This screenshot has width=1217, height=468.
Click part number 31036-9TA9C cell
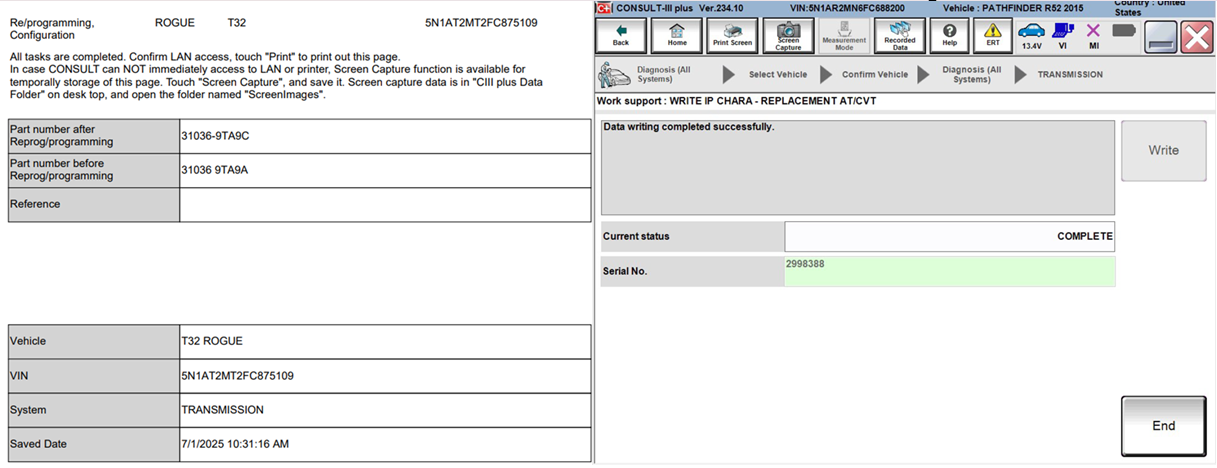[385, 136]
